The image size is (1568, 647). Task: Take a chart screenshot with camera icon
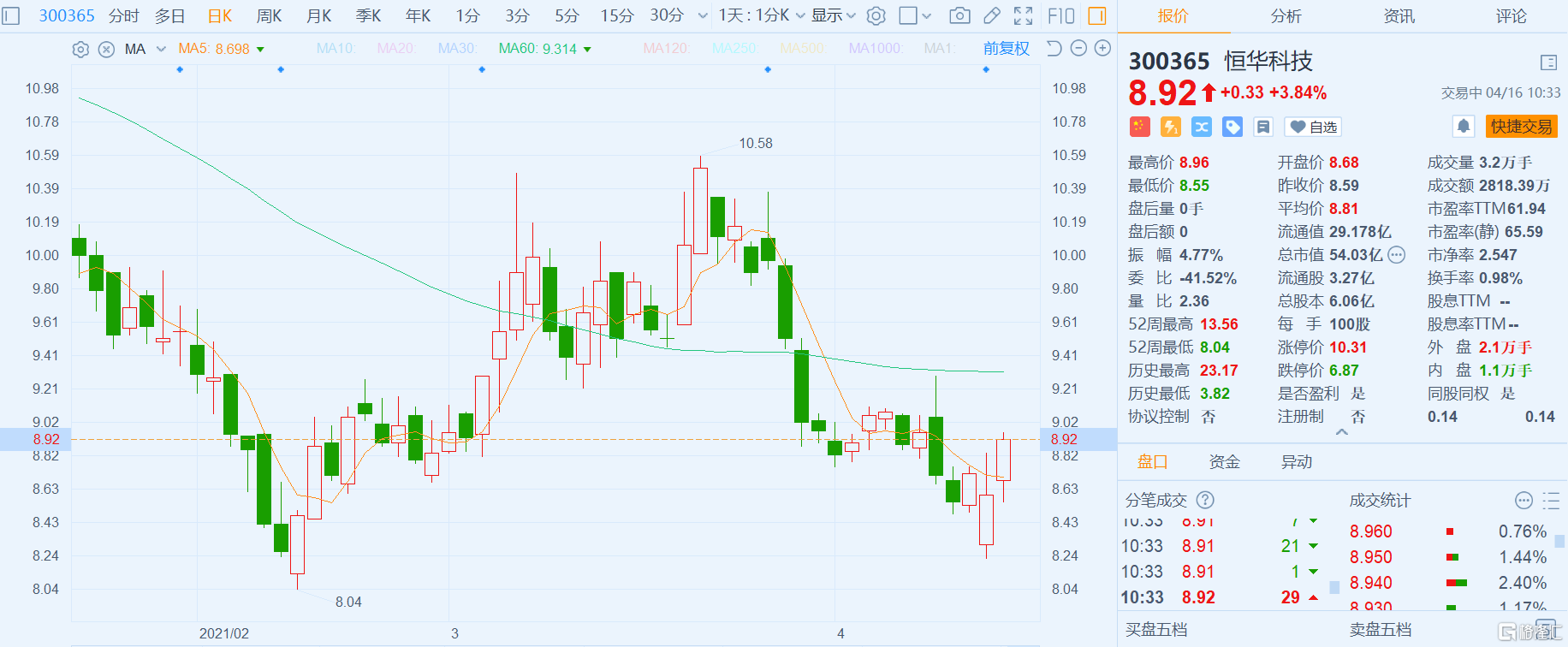(959, 15)
